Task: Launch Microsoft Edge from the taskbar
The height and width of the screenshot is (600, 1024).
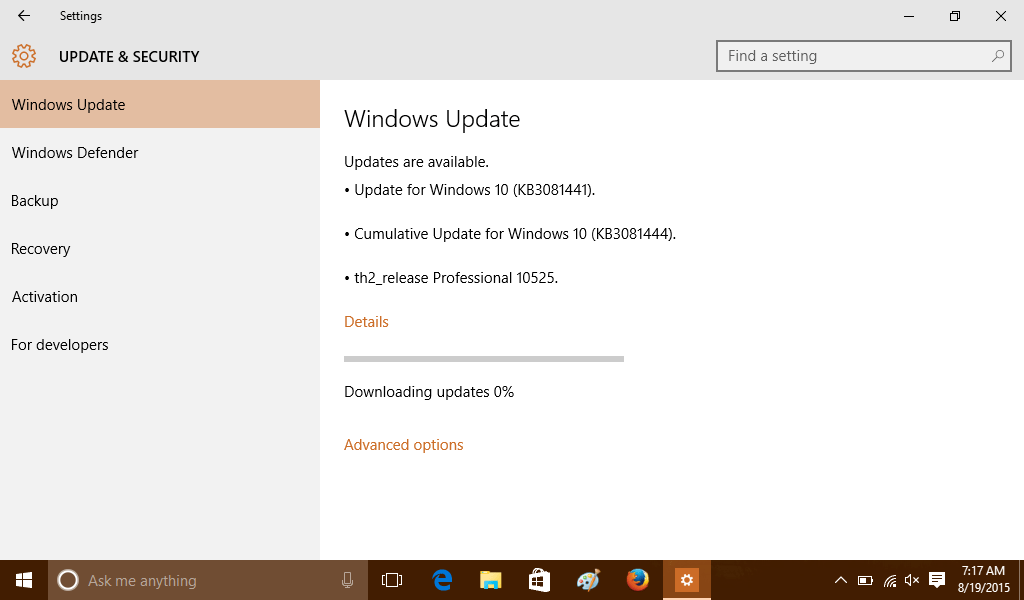Action: click(x=442, y=580)
